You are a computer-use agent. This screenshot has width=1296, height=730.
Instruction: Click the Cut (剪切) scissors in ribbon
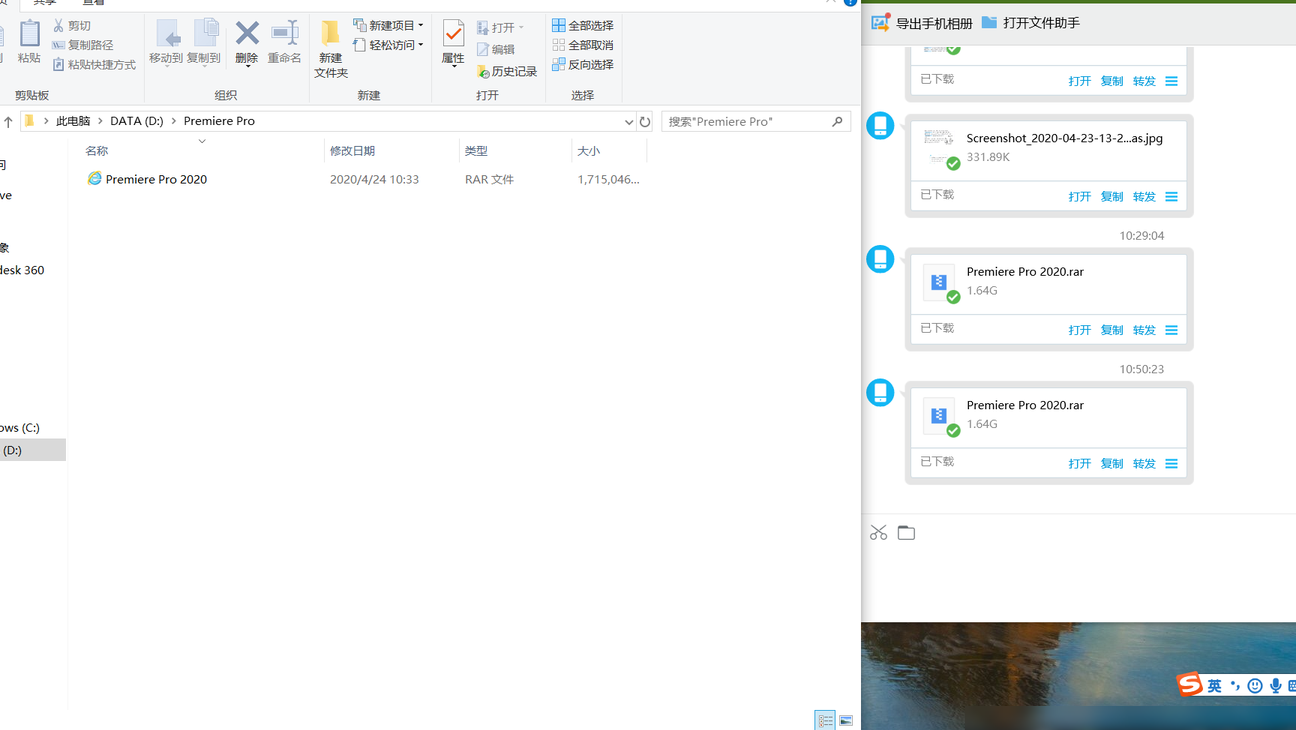pos(59,25)
